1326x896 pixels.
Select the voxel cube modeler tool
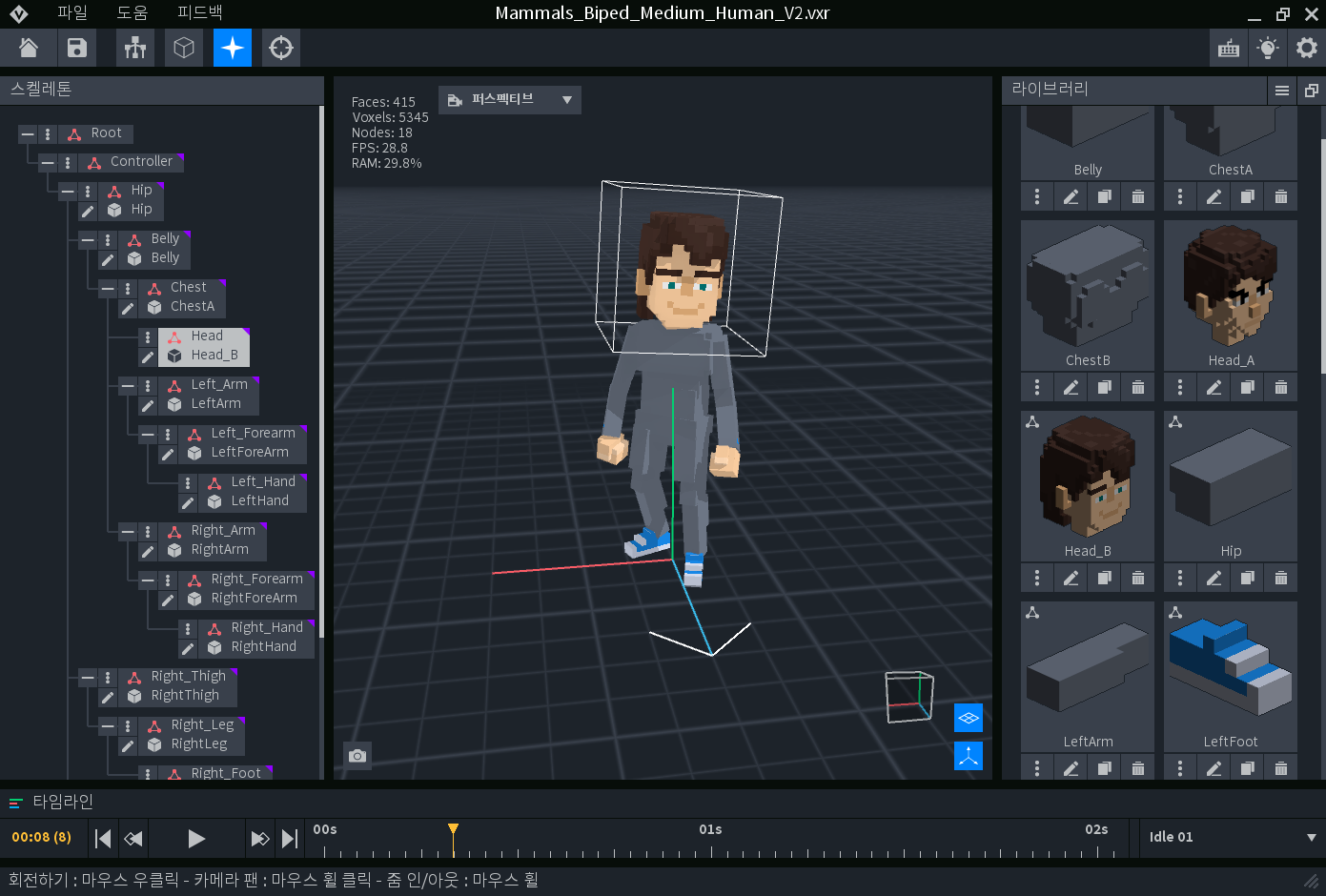pyautogui.click(x=184, y=48)
